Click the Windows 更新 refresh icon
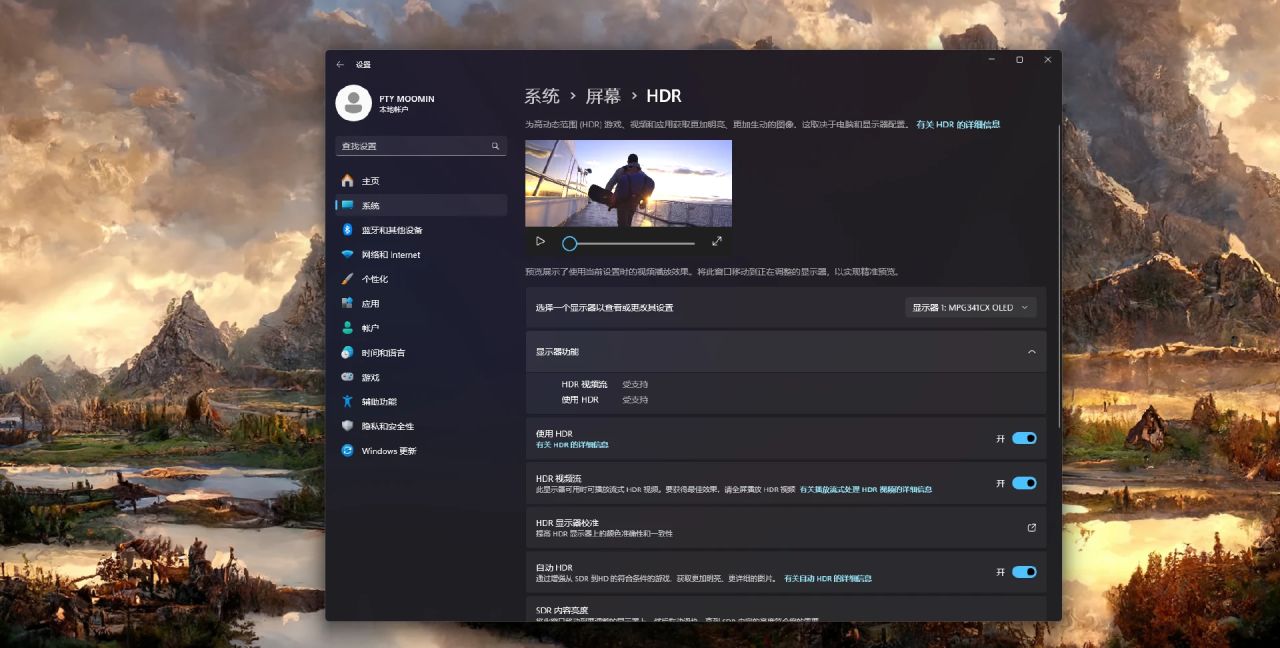Screen dimensions: 1280x648 click(x=347, y=450)
